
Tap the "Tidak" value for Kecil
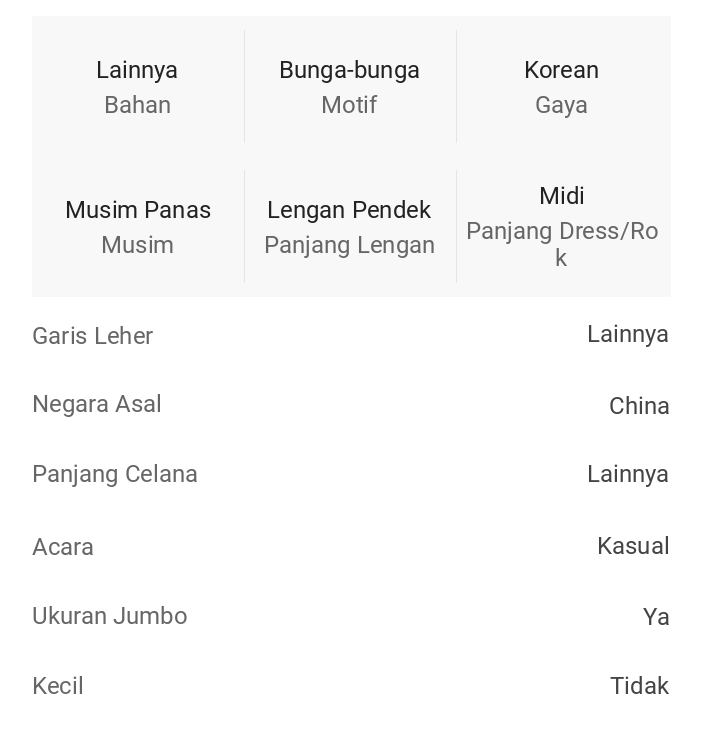tap(639, 686)
